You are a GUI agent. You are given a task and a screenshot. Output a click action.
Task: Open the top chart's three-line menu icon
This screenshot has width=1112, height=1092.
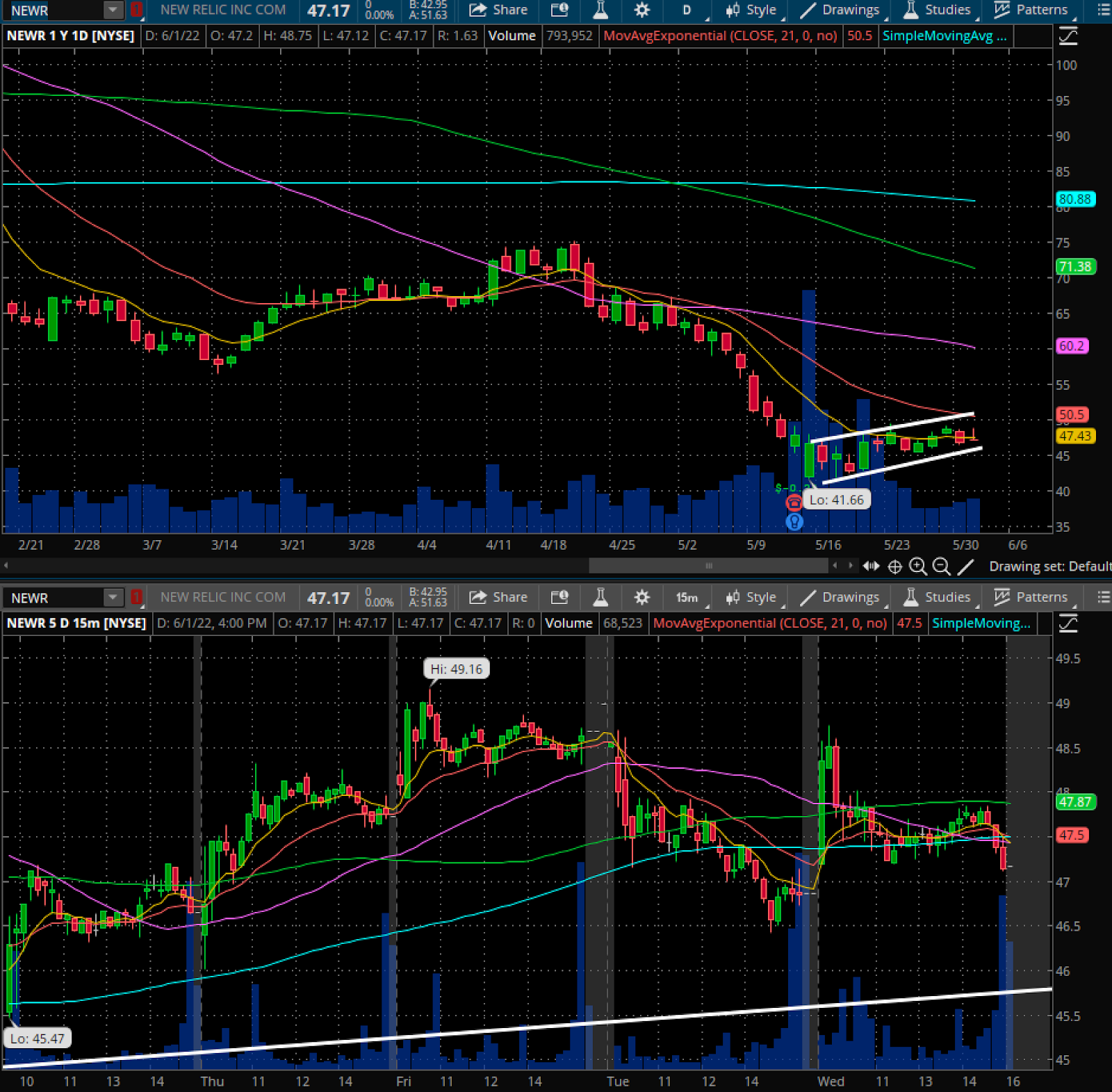[x=1103, y=10]
